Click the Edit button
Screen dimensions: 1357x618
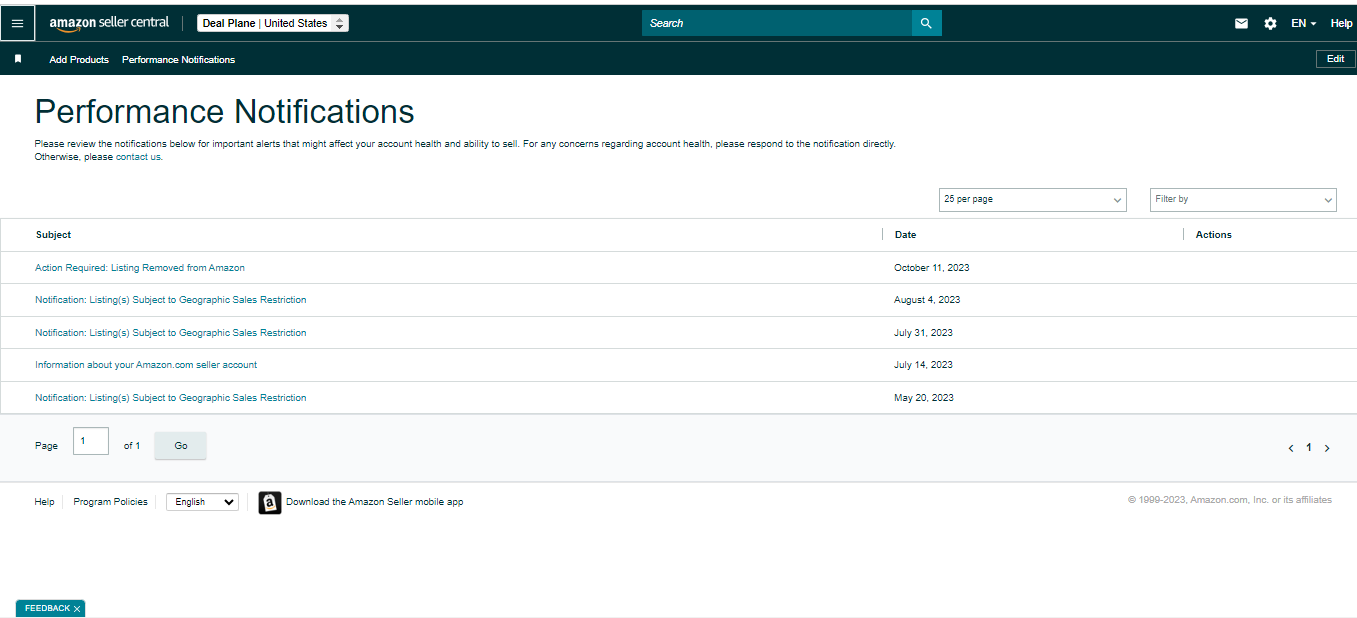(x=1335, y=59)
